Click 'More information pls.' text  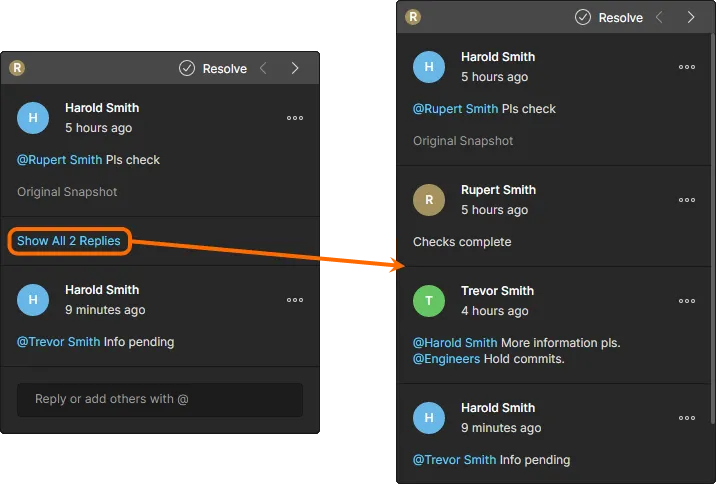tap(561, 343)
